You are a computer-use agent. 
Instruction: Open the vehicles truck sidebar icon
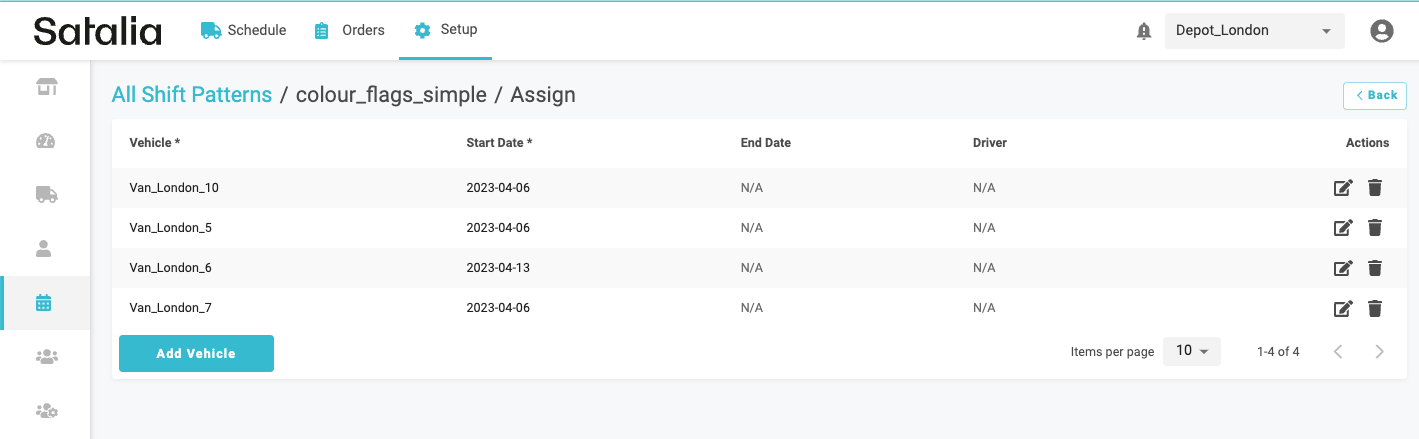coord(45,195)
